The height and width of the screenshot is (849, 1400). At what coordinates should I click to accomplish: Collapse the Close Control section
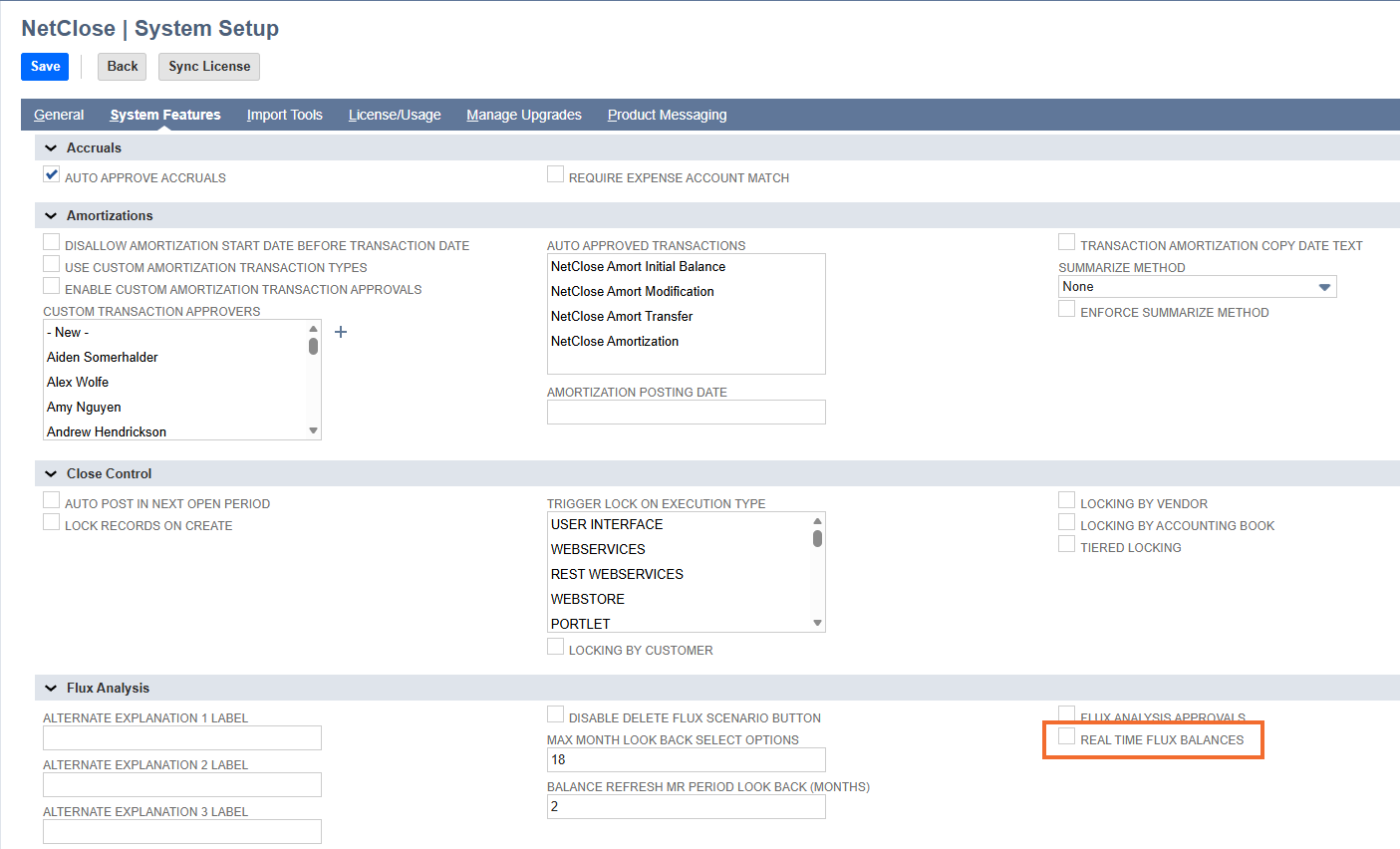click(51, 474)
